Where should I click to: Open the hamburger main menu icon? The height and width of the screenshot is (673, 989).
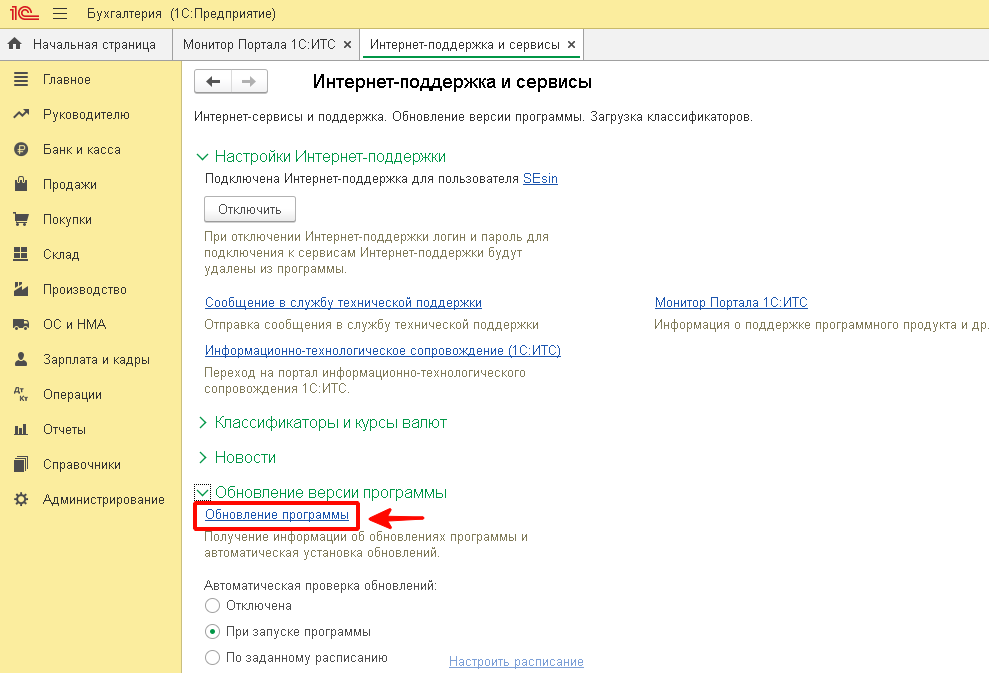(60, 13)
